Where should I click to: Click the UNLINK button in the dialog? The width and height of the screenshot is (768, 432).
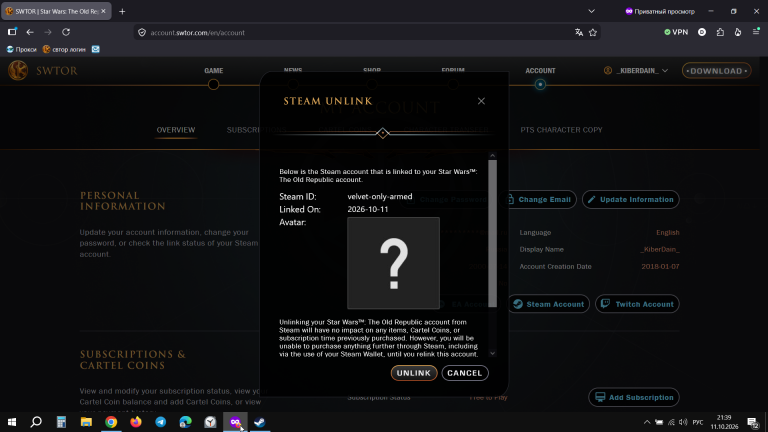point(414,373)
